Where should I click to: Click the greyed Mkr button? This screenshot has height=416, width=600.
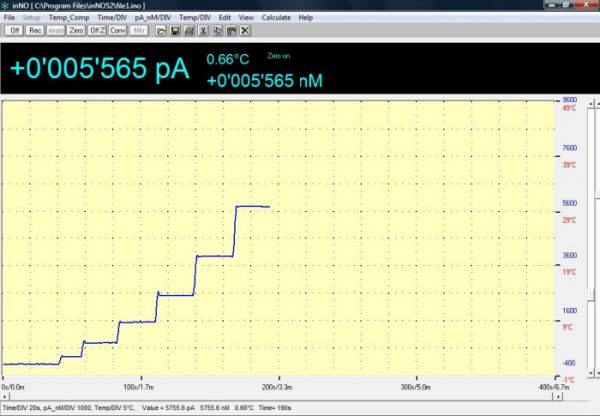pos(139,31)
